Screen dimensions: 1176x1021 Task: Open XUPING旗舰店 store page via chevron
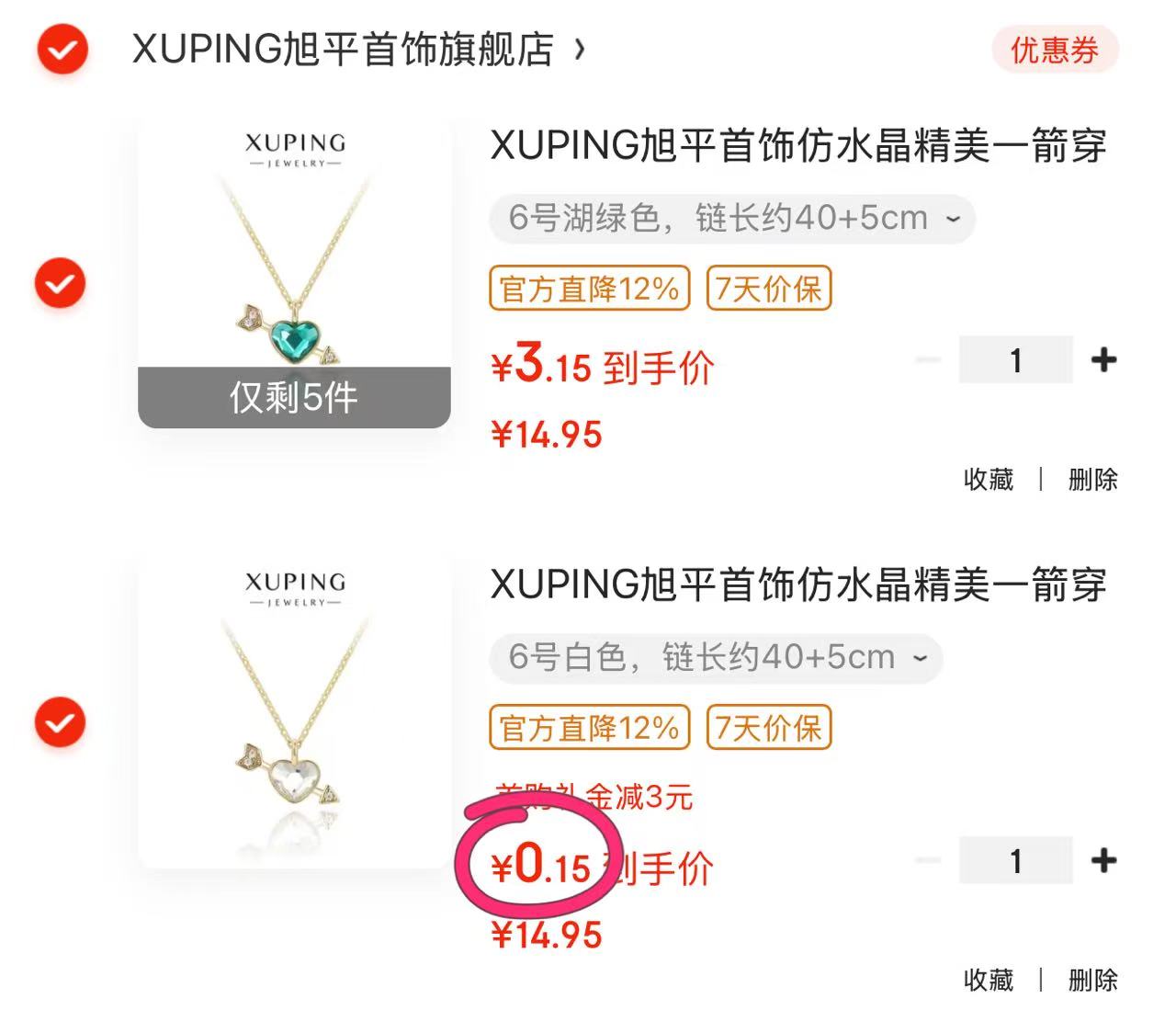point(579,49)
